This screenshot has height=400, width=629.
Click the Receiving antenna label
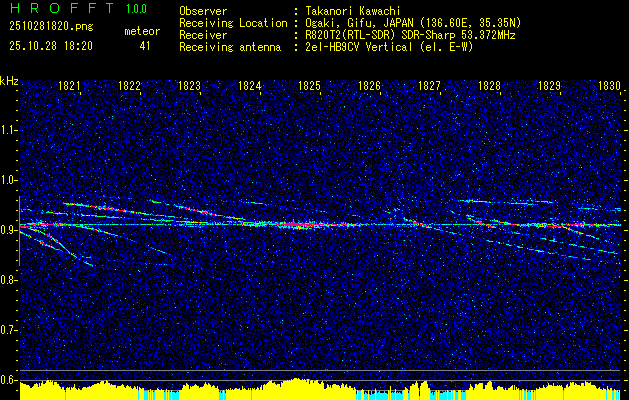point(230,47)
